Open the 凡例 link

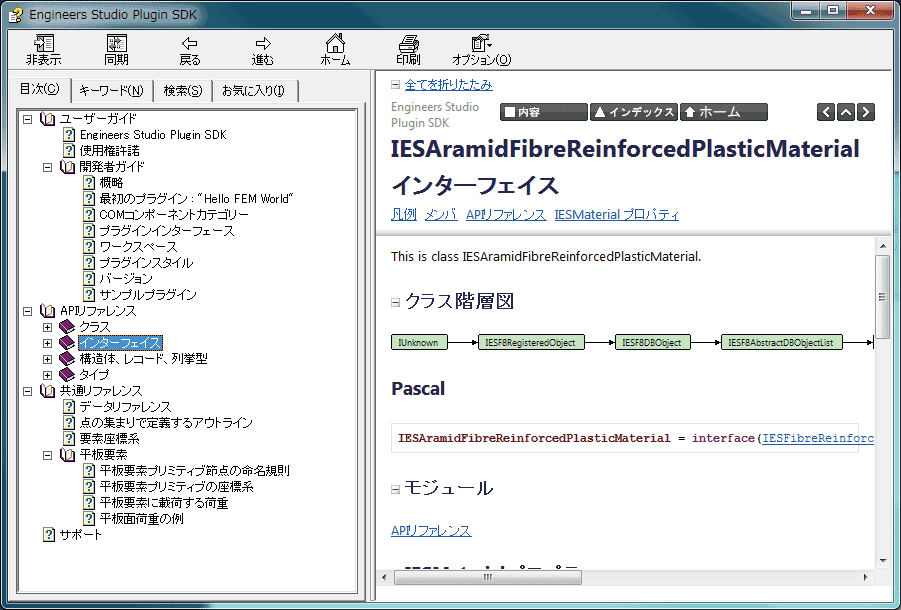click(403, 215)
